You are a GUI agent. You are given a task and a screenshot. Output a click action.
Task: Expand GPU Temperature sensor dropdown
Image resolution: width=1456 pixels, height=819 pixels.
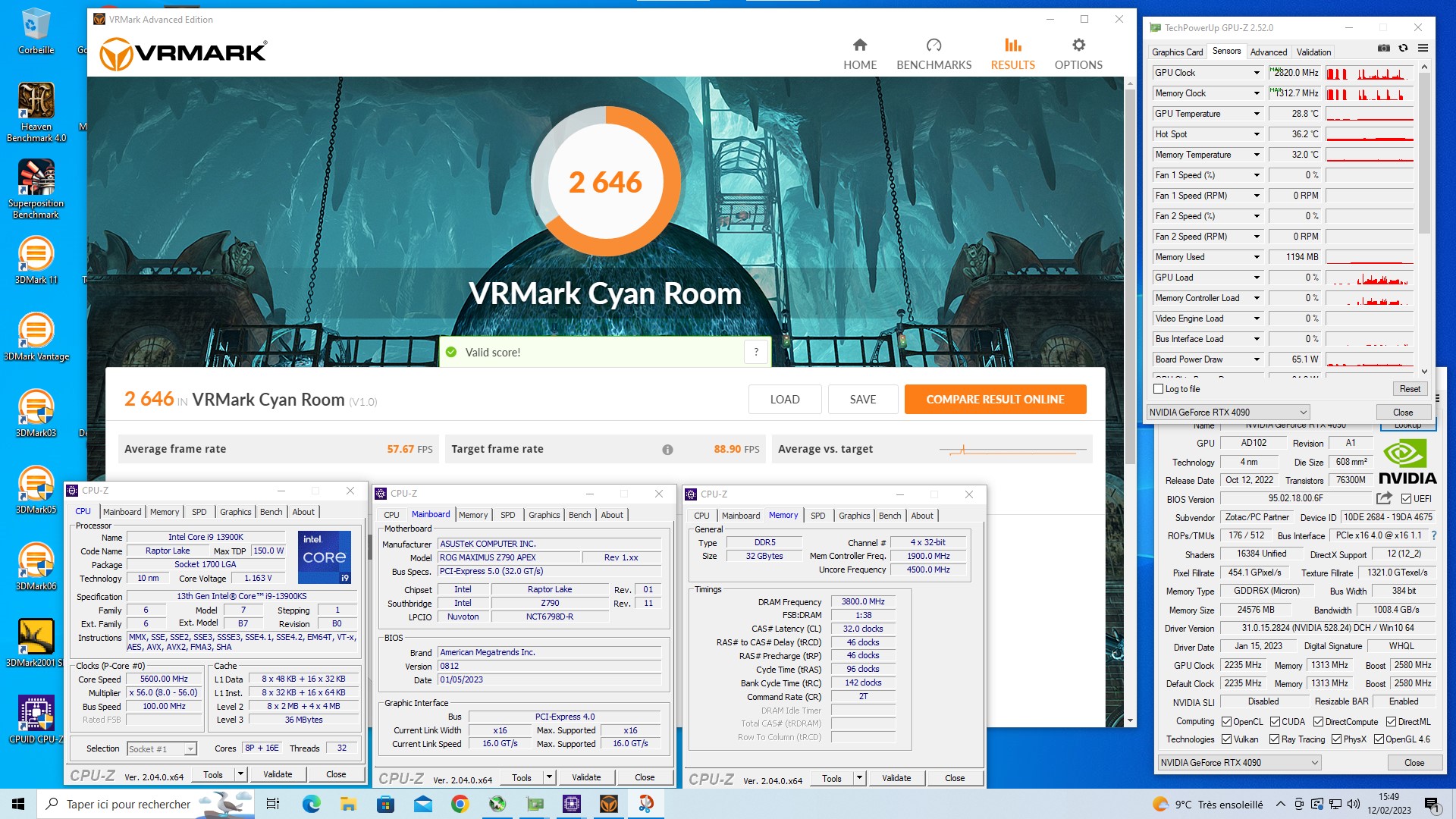[x=1257, y=114]
